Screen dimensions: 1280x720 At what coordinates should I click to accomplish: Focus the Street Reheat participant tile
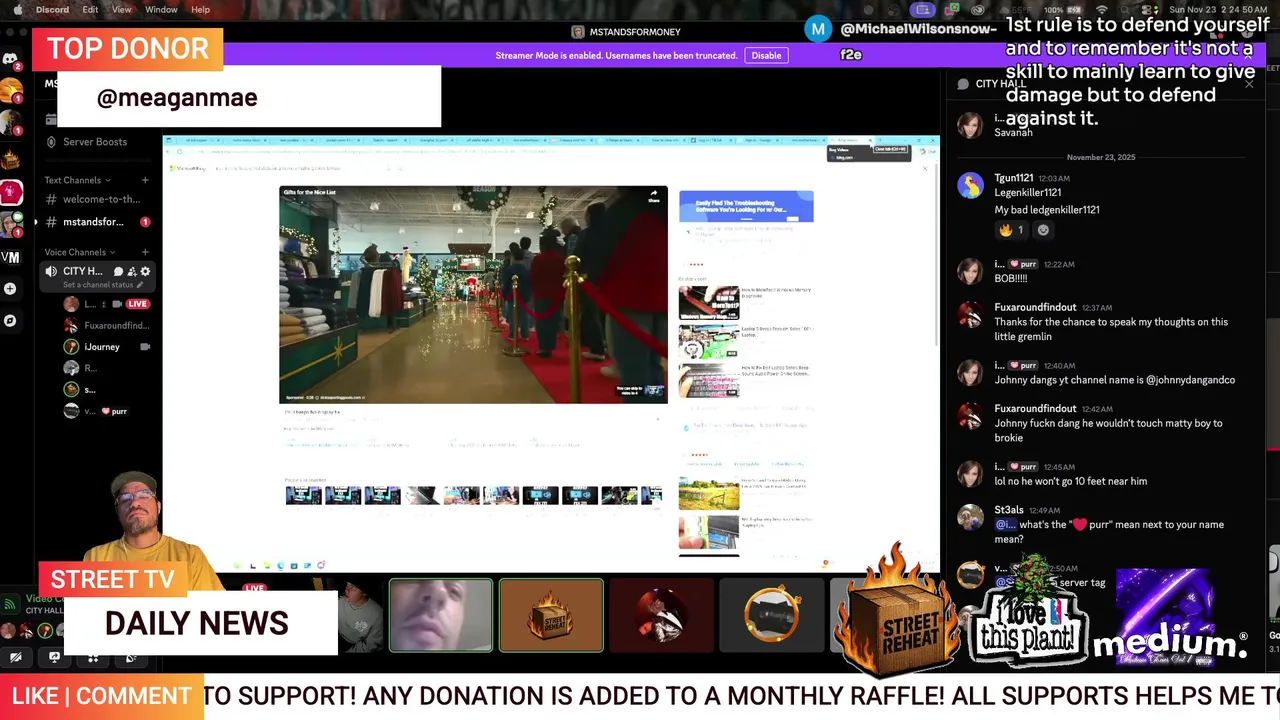(x=551, y=615)
